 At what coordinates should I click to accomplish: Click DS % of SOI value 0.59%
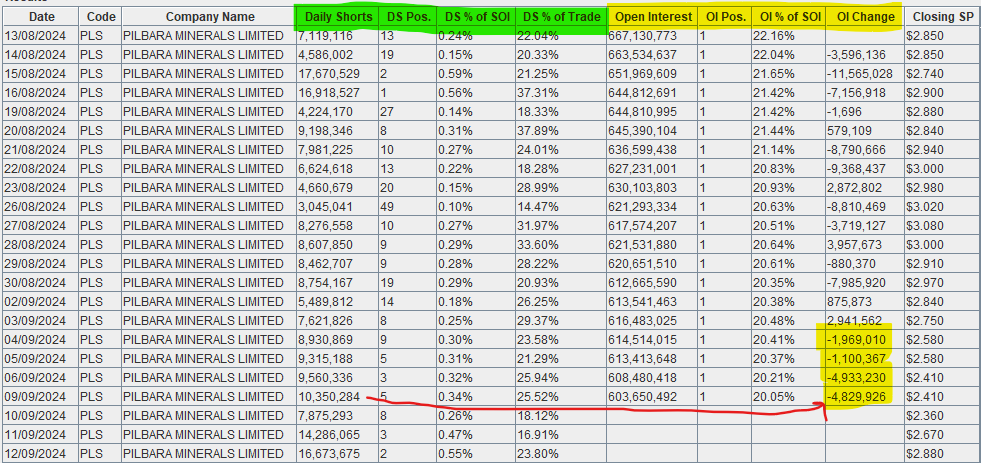coord(455,74)
